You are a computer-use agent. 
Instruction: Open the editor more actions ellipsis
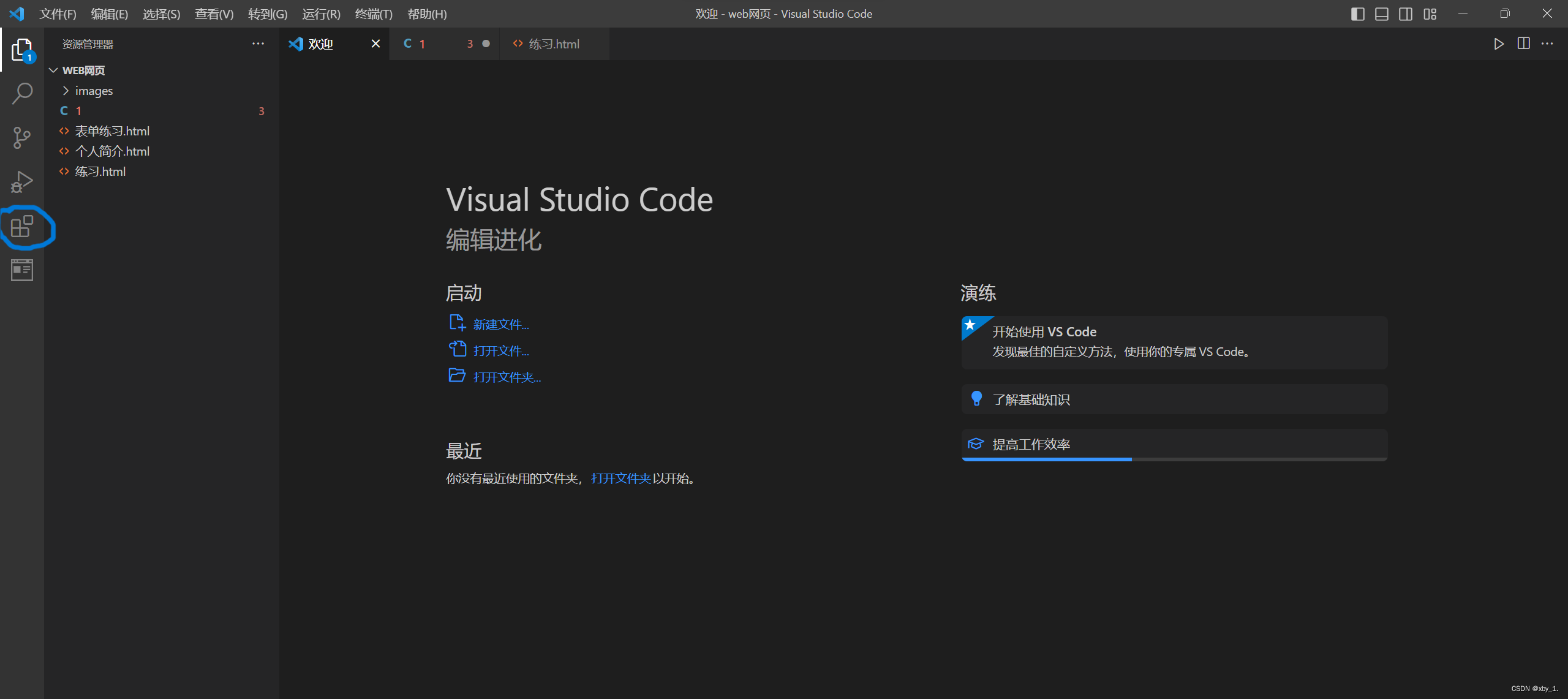1547,43
